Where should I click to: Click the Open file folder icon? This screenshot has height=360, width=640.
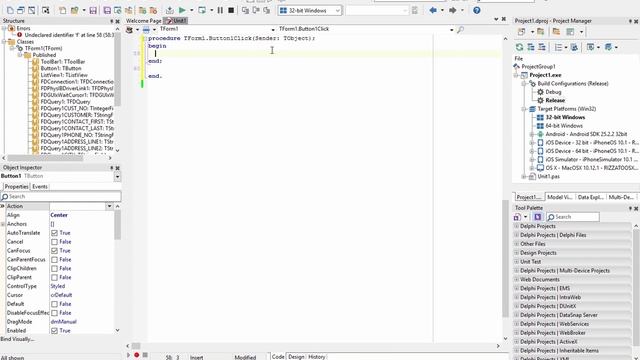pos(74,10)
